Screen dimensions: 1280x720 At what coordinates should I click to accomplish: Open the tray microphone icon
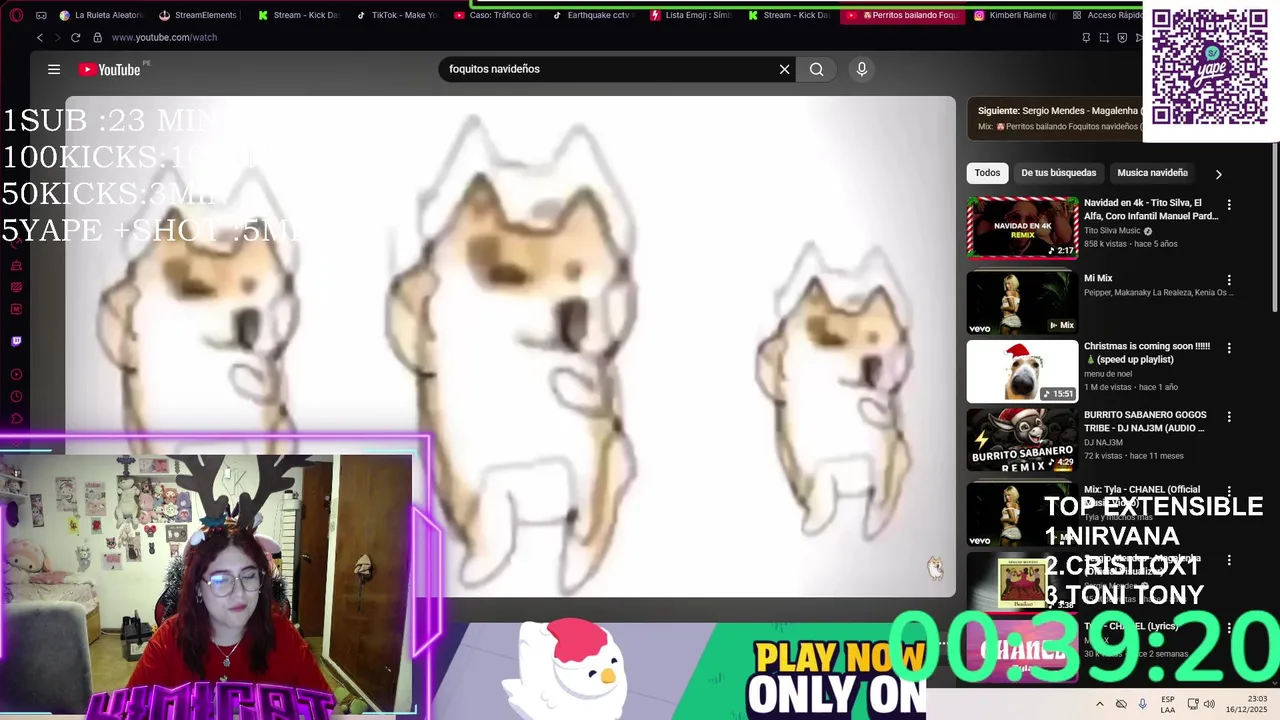(x=1142, y=704)
